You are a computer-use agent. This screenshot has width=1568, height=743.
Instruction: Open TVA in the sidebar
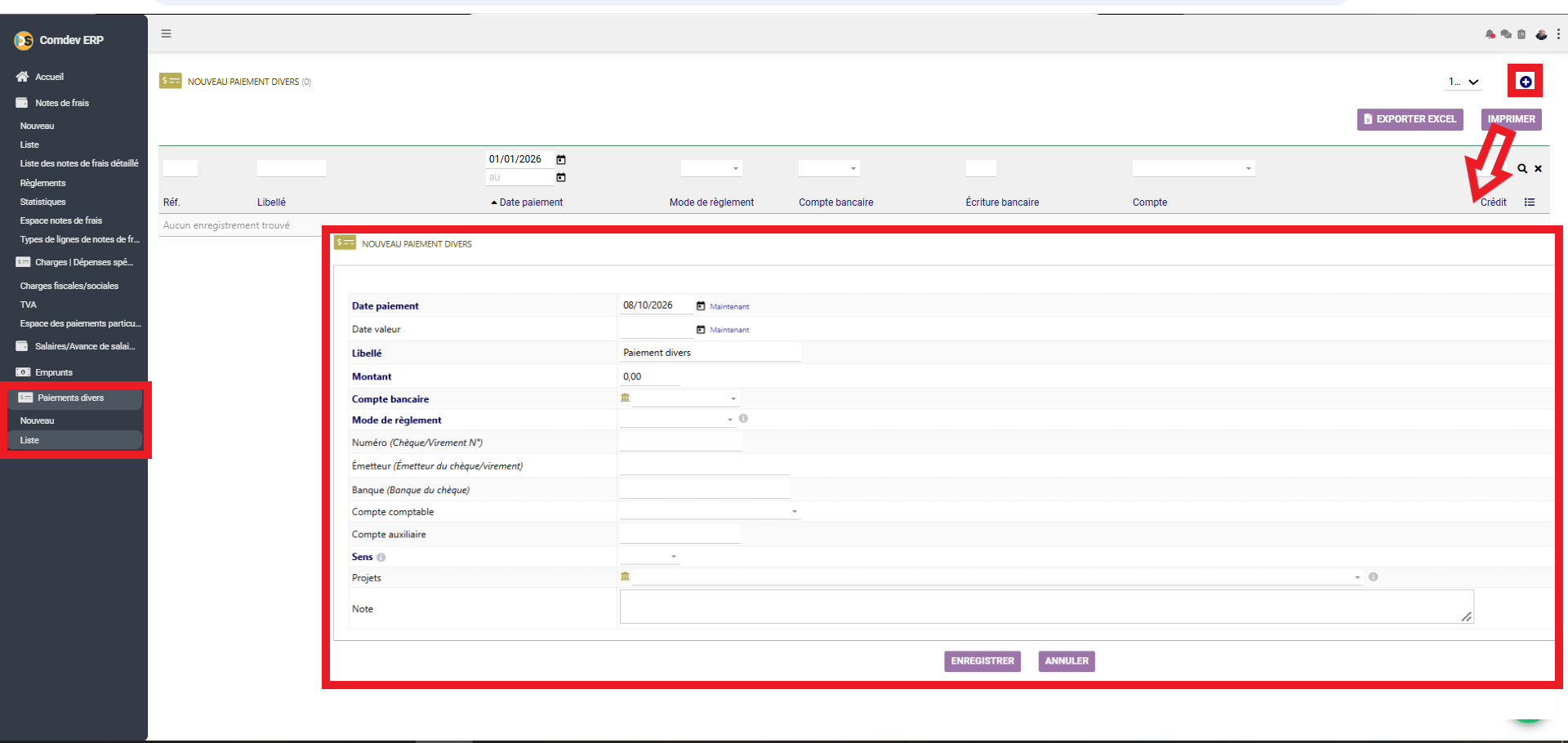pos(29,305)
